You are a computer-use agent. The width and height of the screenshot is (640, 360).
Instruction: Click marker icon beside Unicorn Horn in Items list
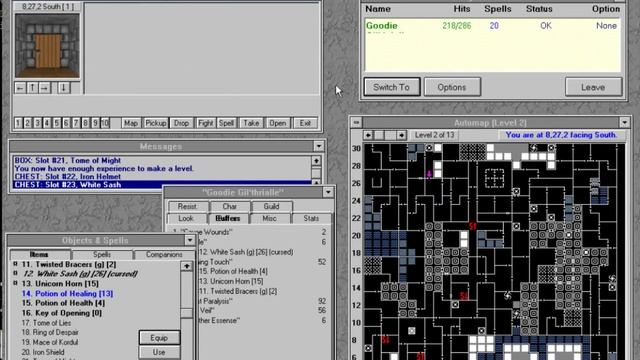coord(16,283)
